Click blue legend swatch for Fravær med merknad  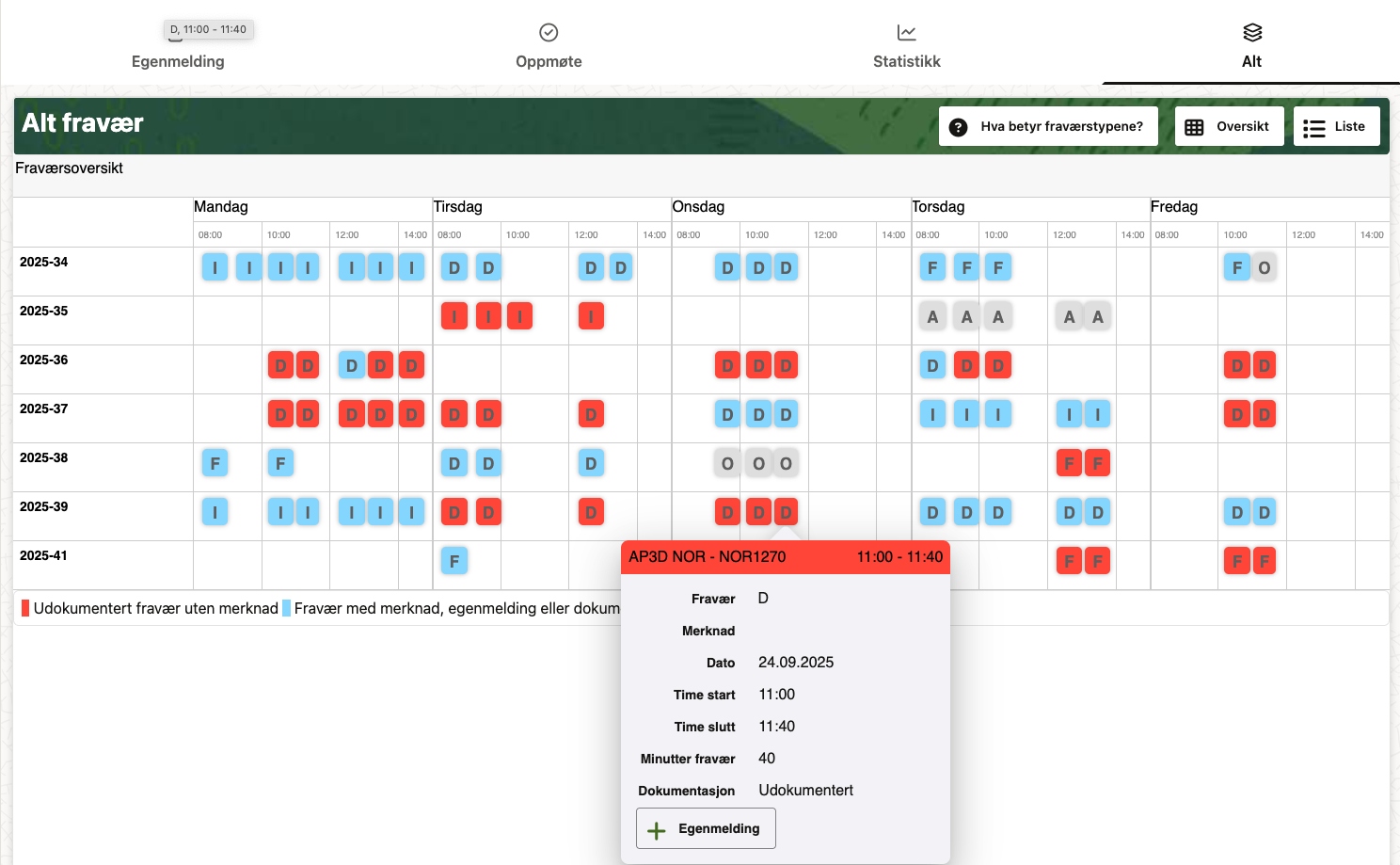click(287, 608)
